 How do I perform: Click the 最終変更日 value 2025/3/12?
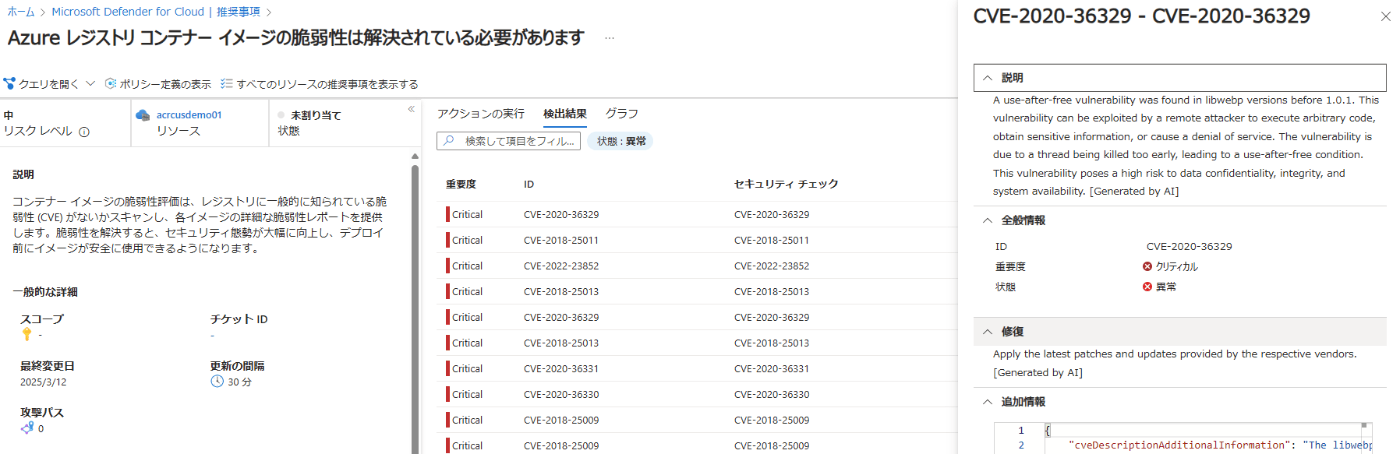click(41, 382)
